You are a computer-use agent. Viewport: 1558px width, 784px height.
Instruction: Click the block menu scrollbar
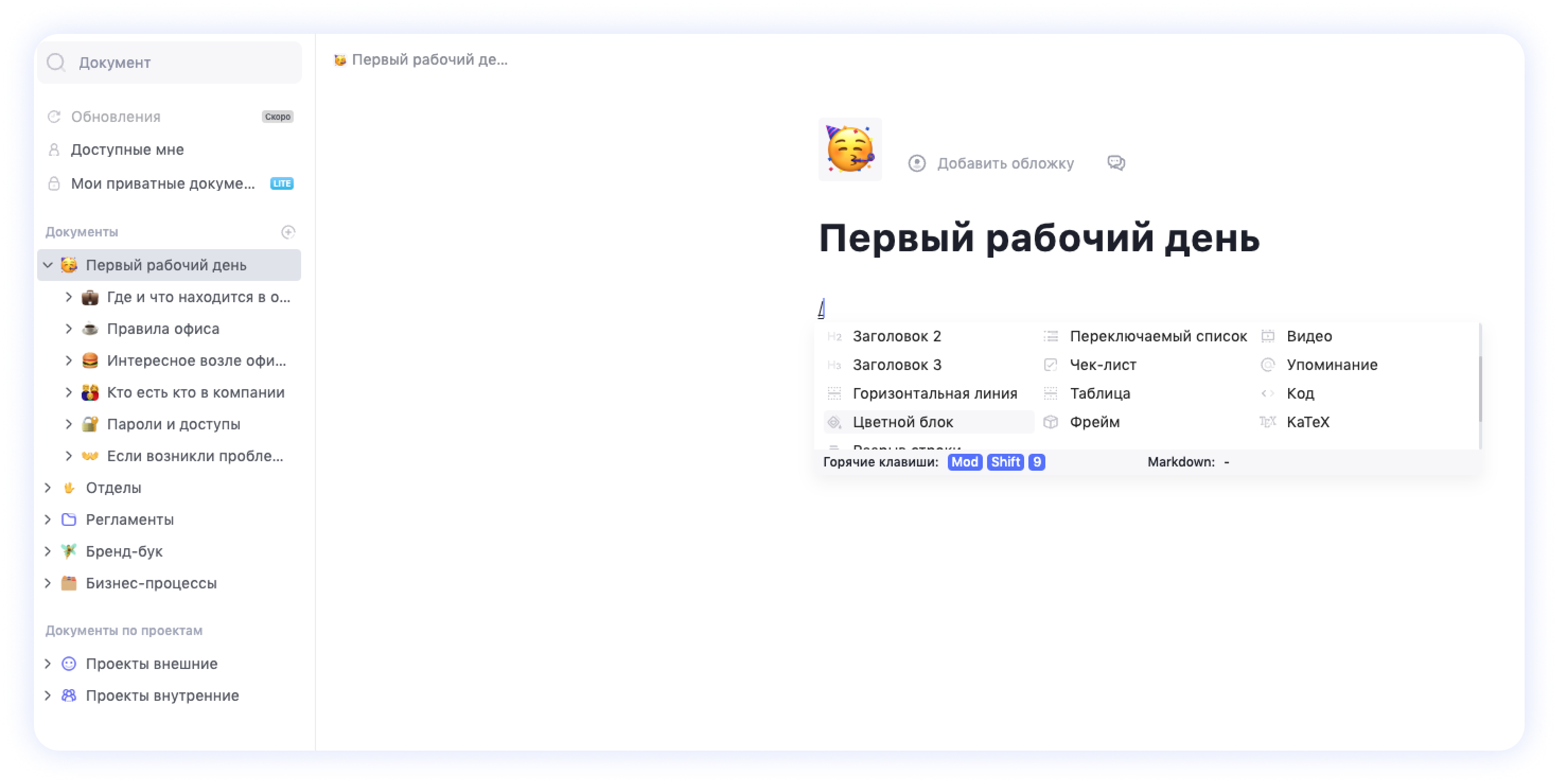click(x=1480, y=389)
